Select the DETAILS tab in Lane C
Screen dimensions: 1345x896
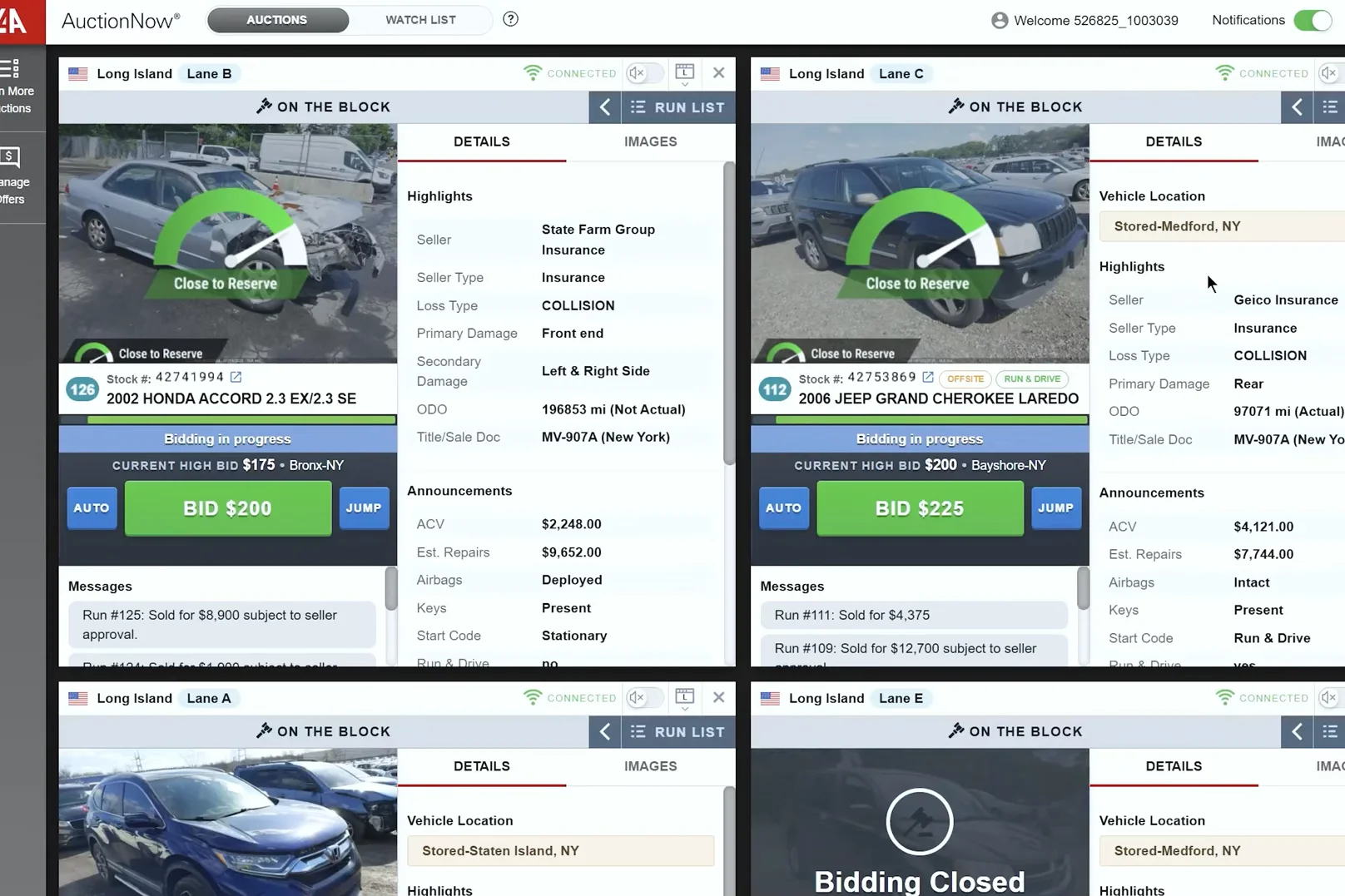click(1174, 142)
